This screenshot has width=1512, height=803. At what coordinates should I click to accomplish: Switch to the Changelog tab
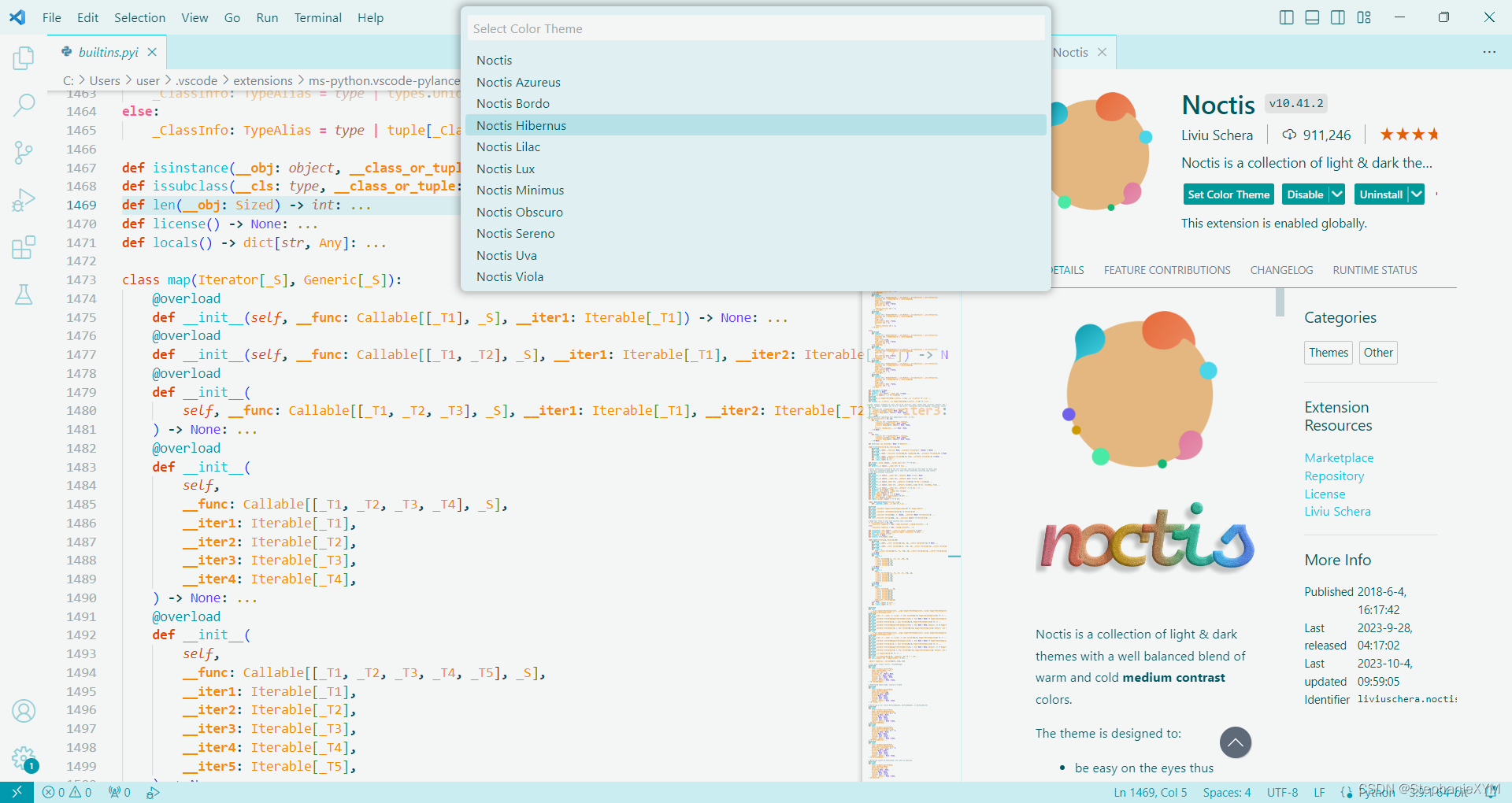coord(1281,270)
